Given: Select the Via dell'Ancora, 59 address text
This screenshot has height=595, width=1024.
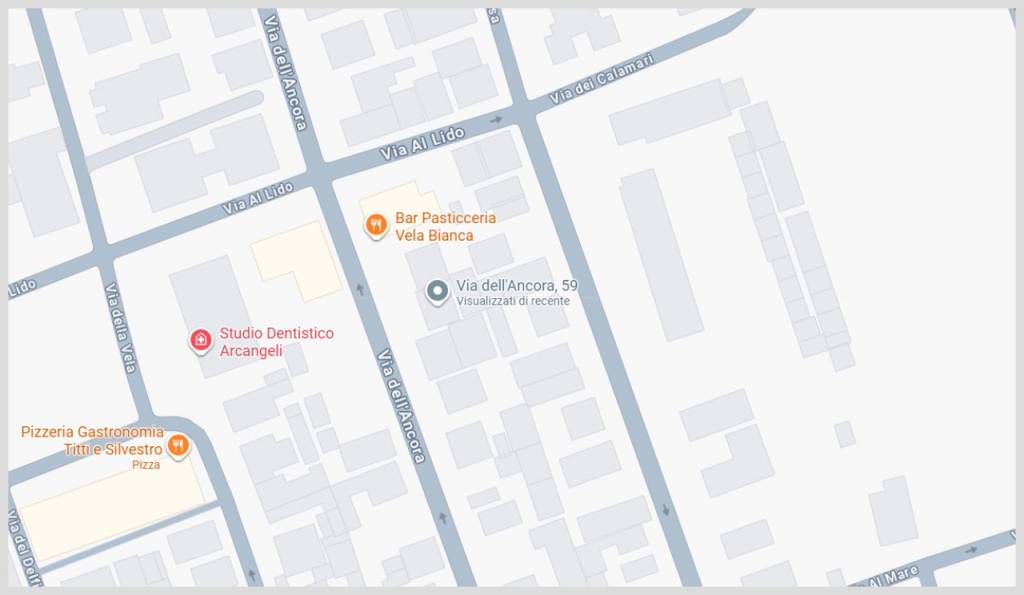Looking at the screenshot, I should tap(517, 285).
